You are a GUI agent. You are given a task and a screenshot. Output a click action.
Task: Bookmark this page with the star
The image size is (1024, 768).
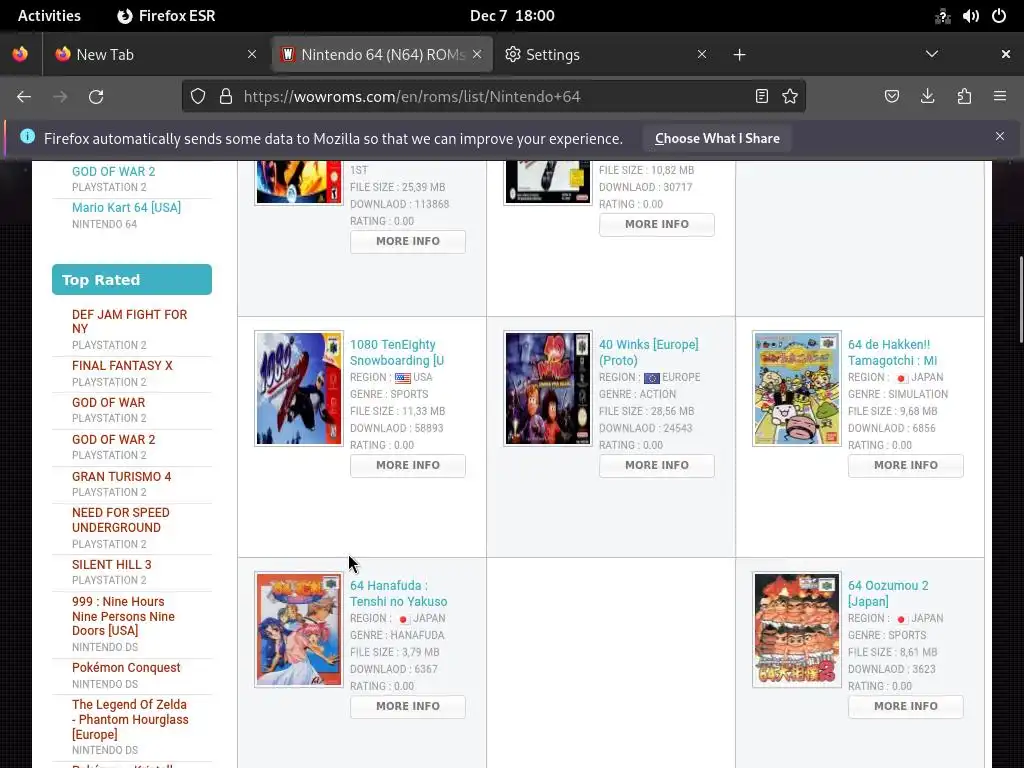(x=790, y=97)
